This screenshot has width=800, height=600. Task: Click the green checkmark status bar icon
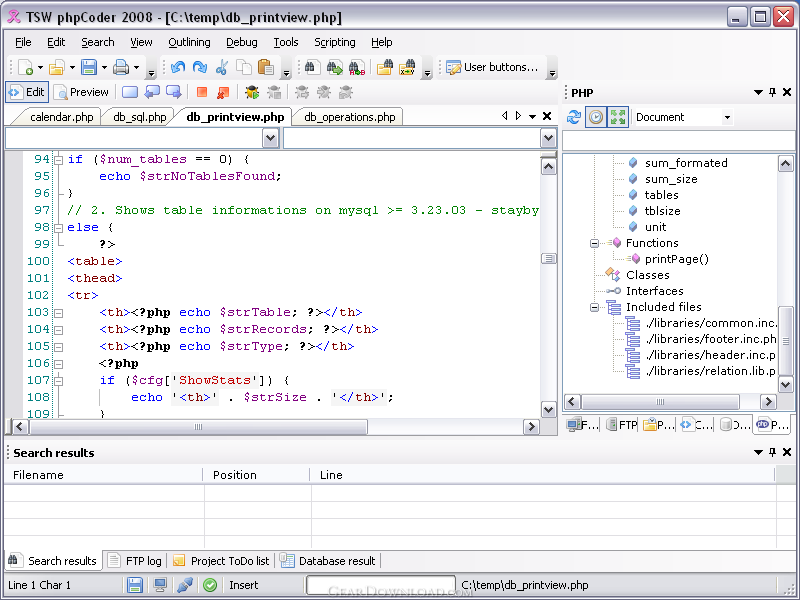click(210, 585)
